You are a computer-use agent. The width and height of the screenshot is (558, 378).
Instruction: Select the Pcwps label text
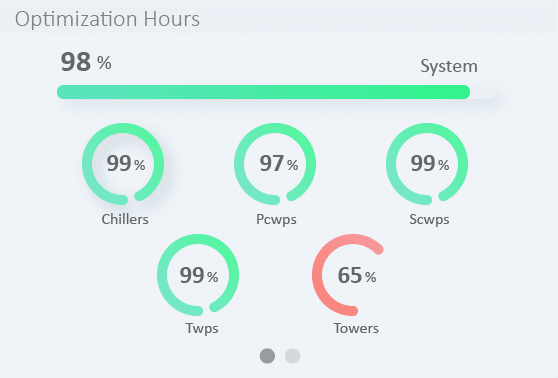tap(277, 219)
